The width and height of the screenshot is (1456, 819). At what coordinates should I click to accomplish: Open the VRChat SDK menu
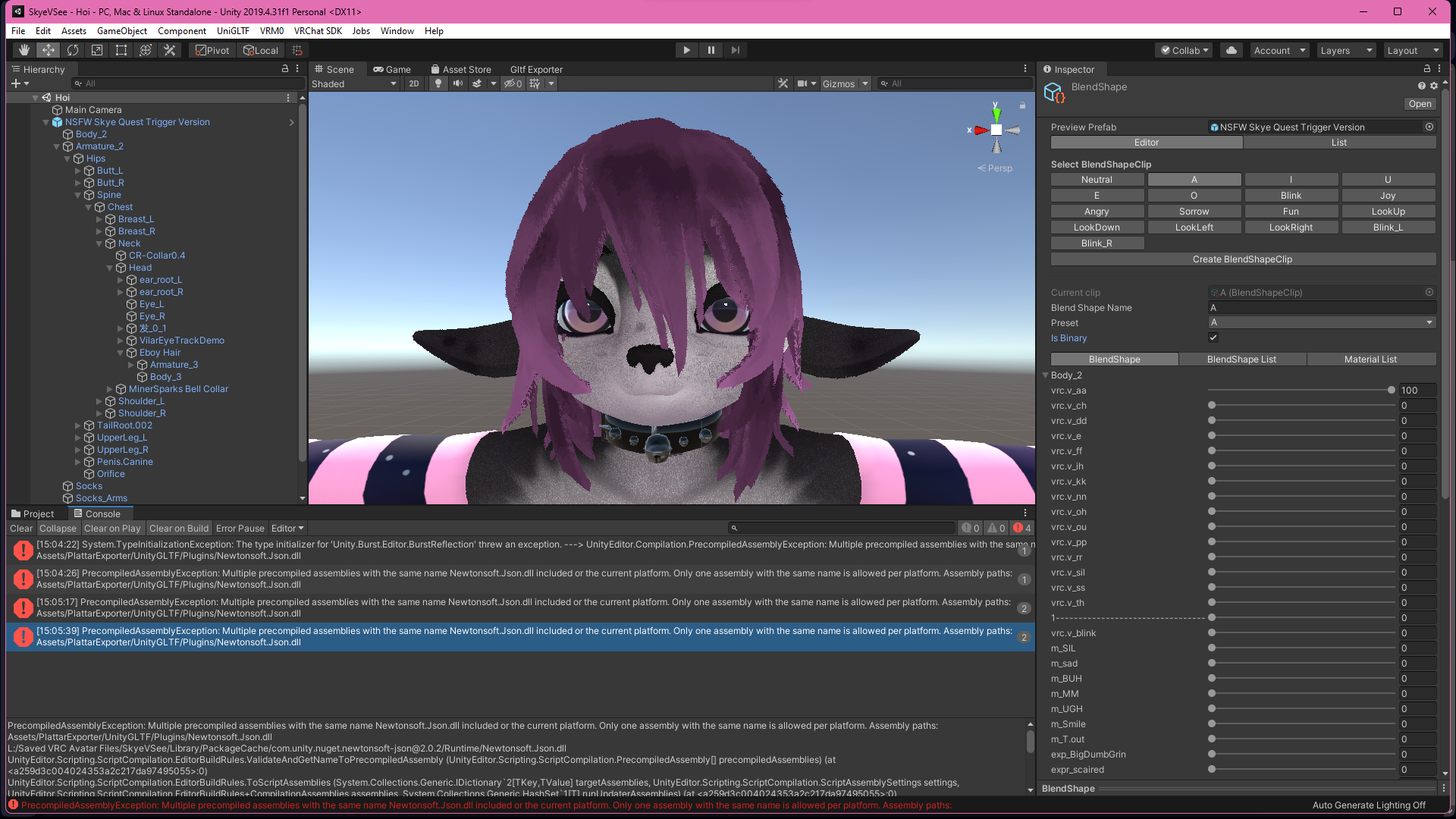[x=318, y=31]
